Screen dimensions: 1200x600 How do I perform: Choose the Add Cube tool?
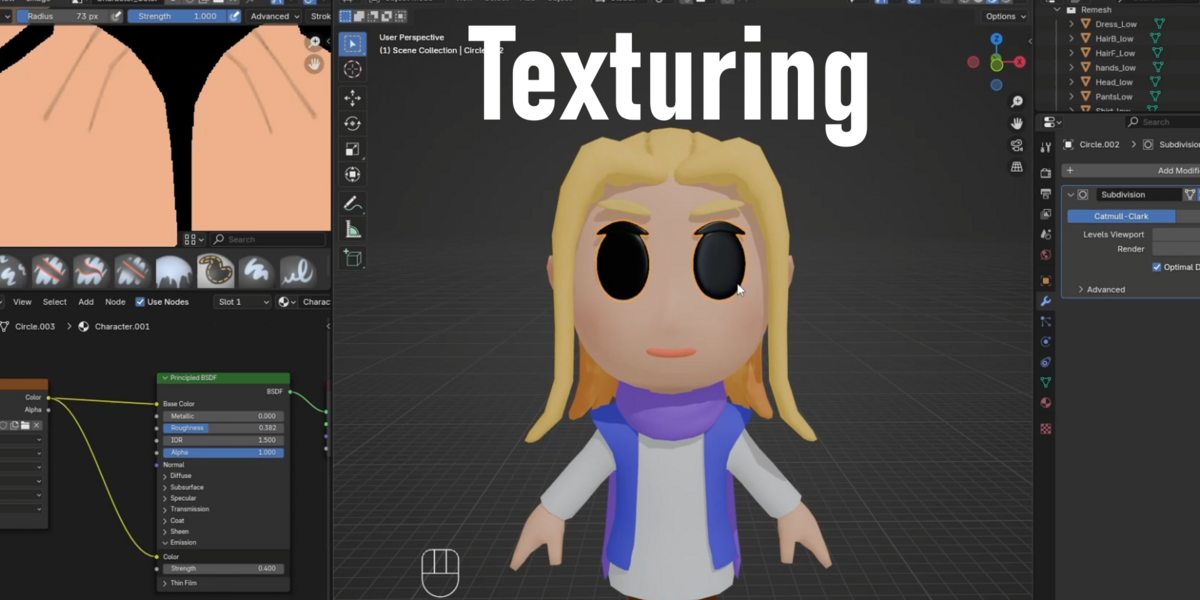[x=352, y=258]
